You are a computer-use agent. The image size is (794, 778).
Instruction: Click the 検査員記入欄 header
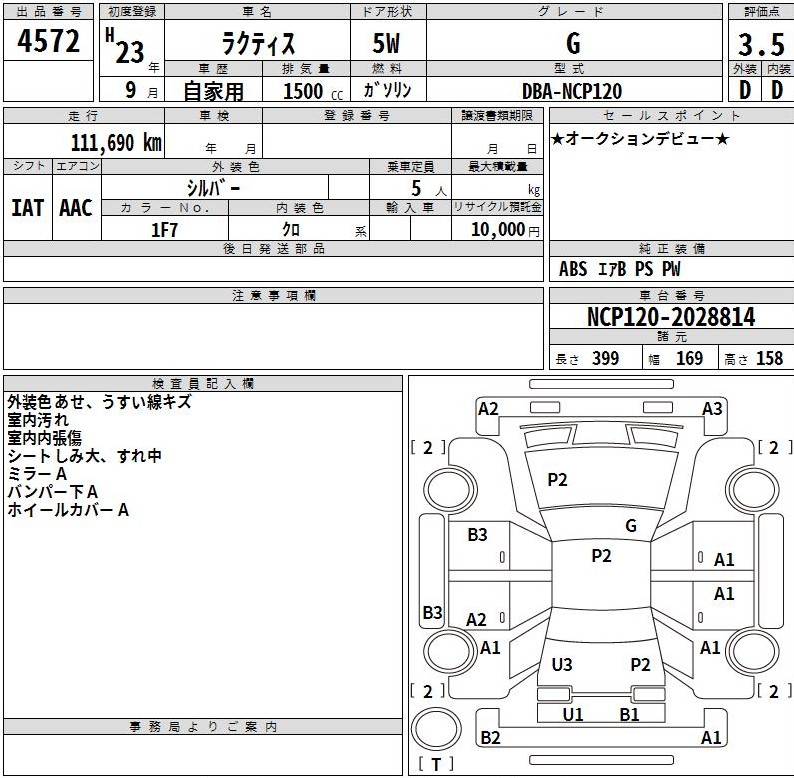pyautogui.click(x=203, y=383)
